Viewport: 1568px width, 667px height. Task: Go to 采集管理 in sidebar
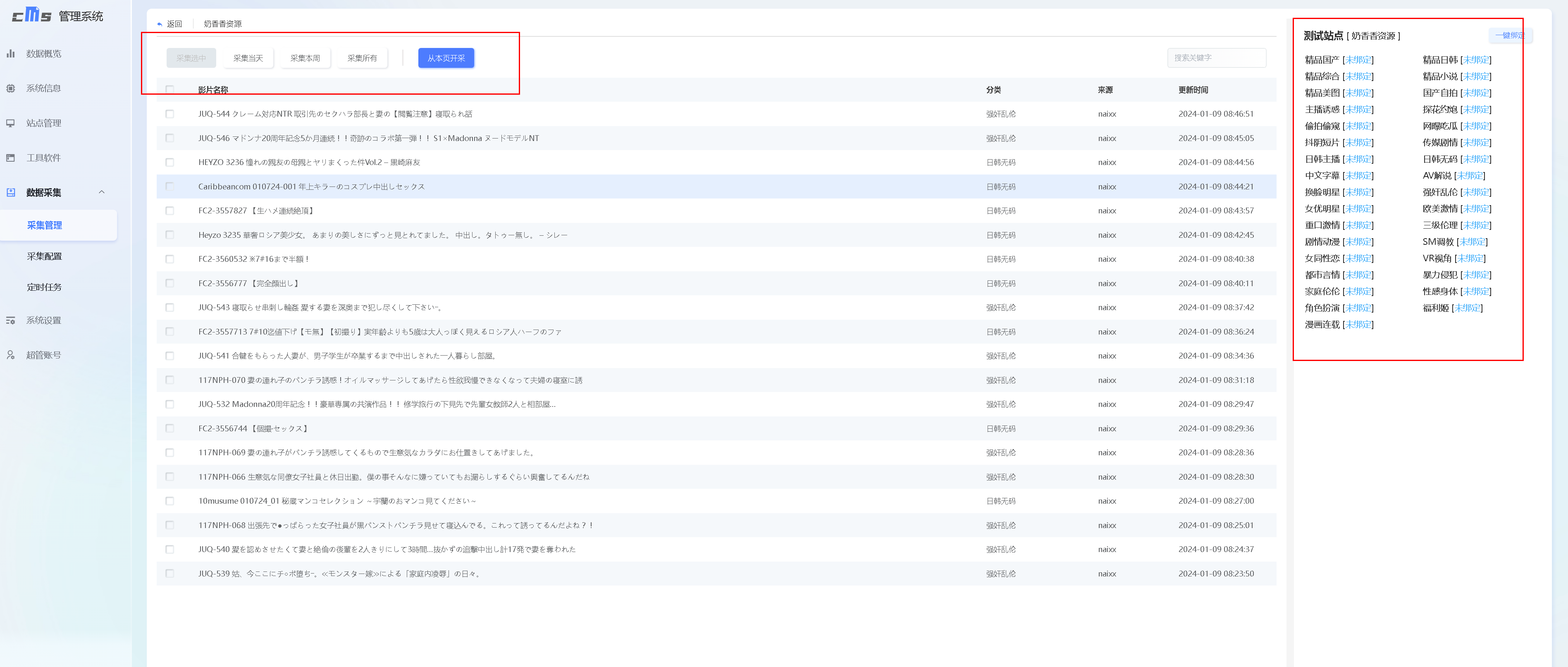[44, 225]
